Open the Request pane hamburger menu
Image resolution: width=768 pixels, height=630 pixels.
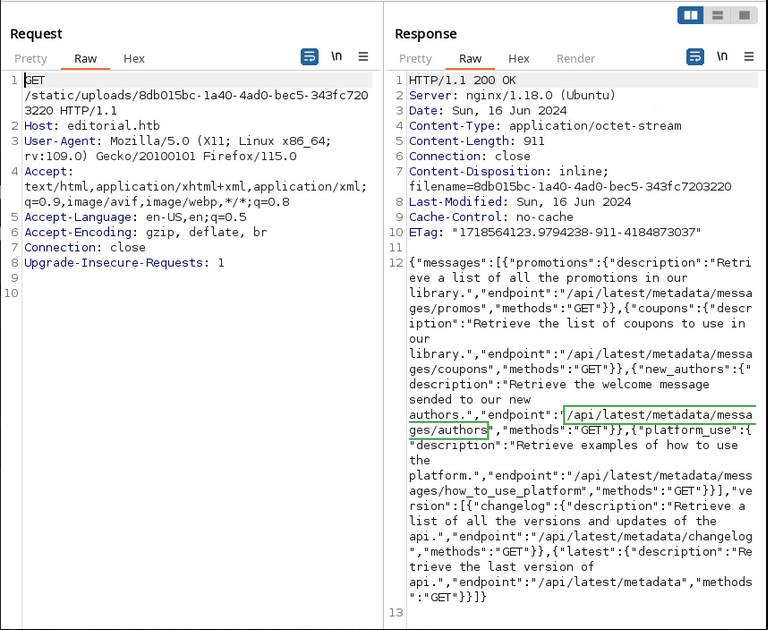[363, 57]
